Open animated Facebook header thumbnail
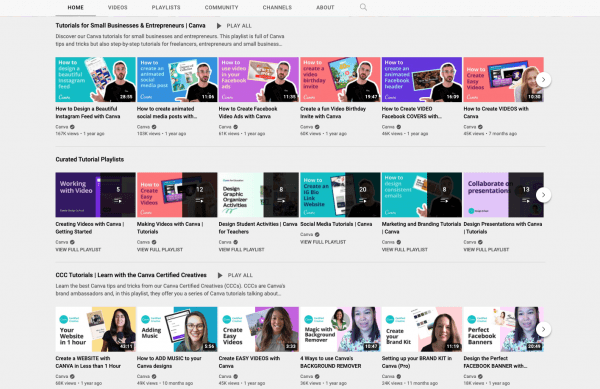The height and width of the screenshot is (389, 600). pyautogui.click(x=422, y=80)
